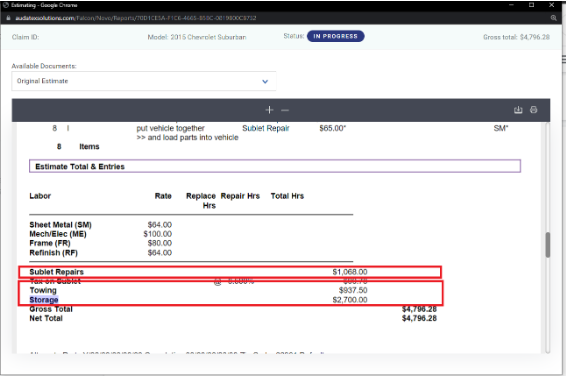Viewport: 566px width, 376px height.
Task: Click the $937.50 towing amount
Action: point(353,290)
